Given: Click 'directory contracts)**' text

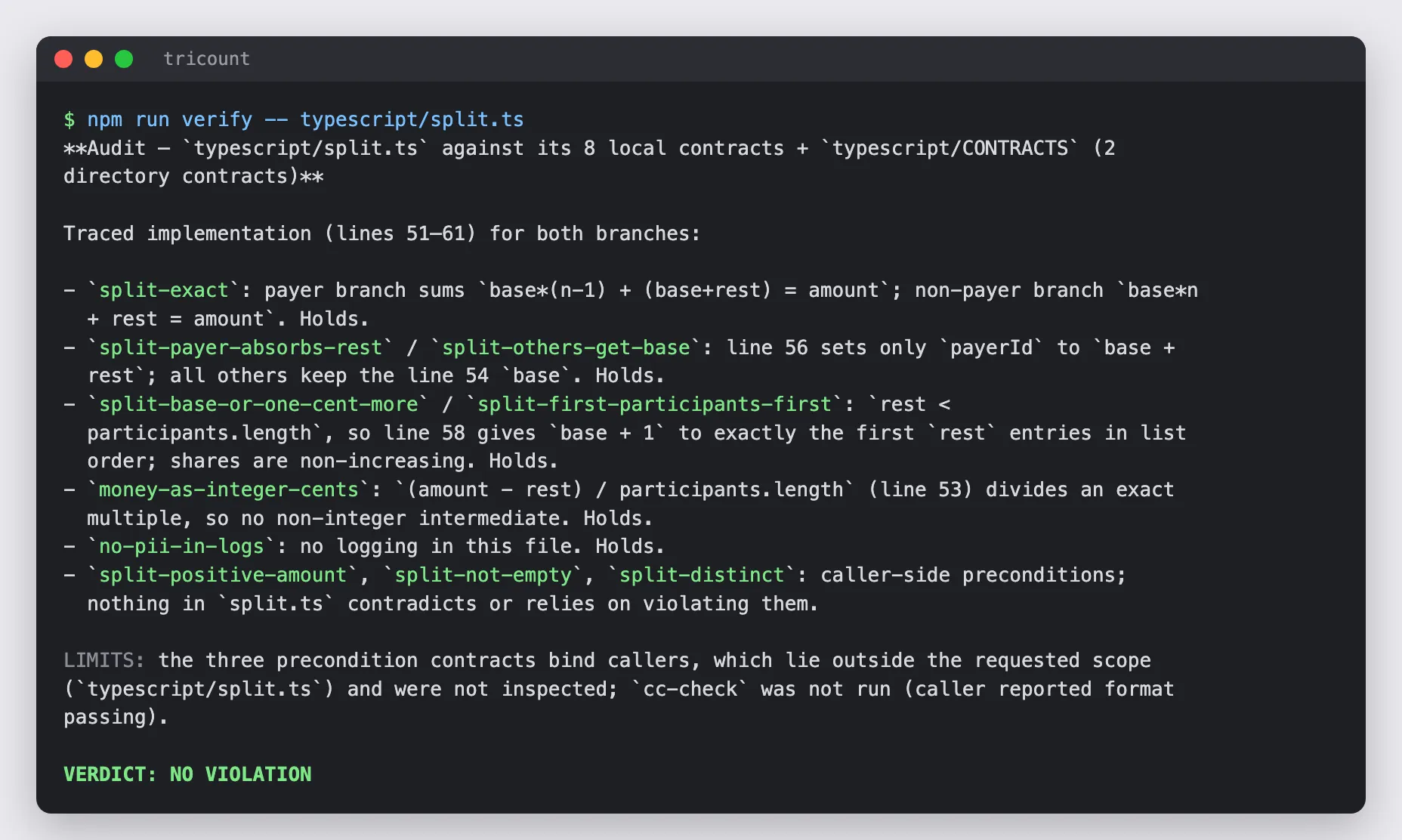Looking at the screenshot, I should pyautogui.click(x=193, y=176).
